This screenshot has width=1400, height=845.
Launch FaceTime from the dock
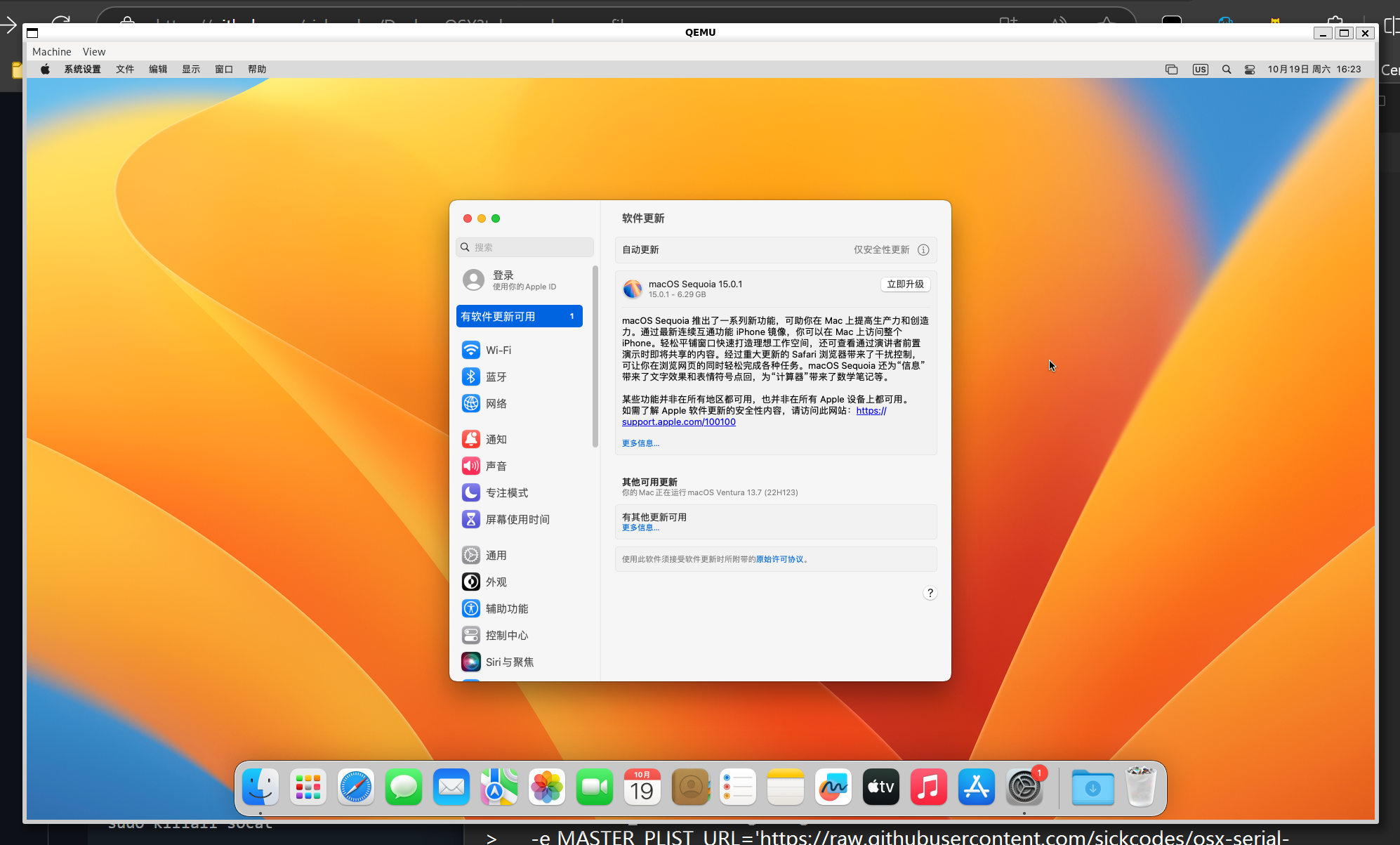pos(595,787)
